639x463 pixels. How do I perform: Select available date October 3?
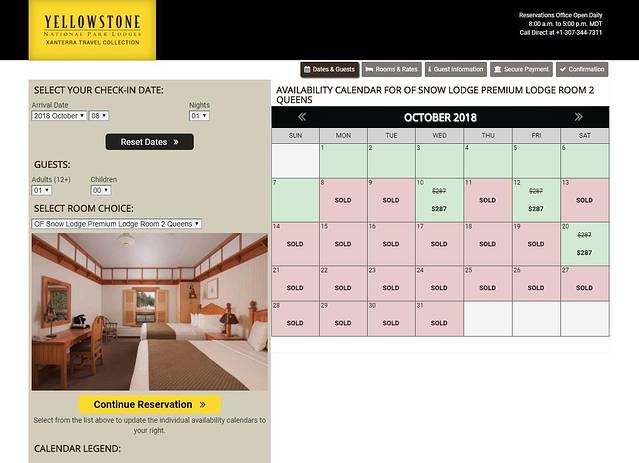pos(391,161)
